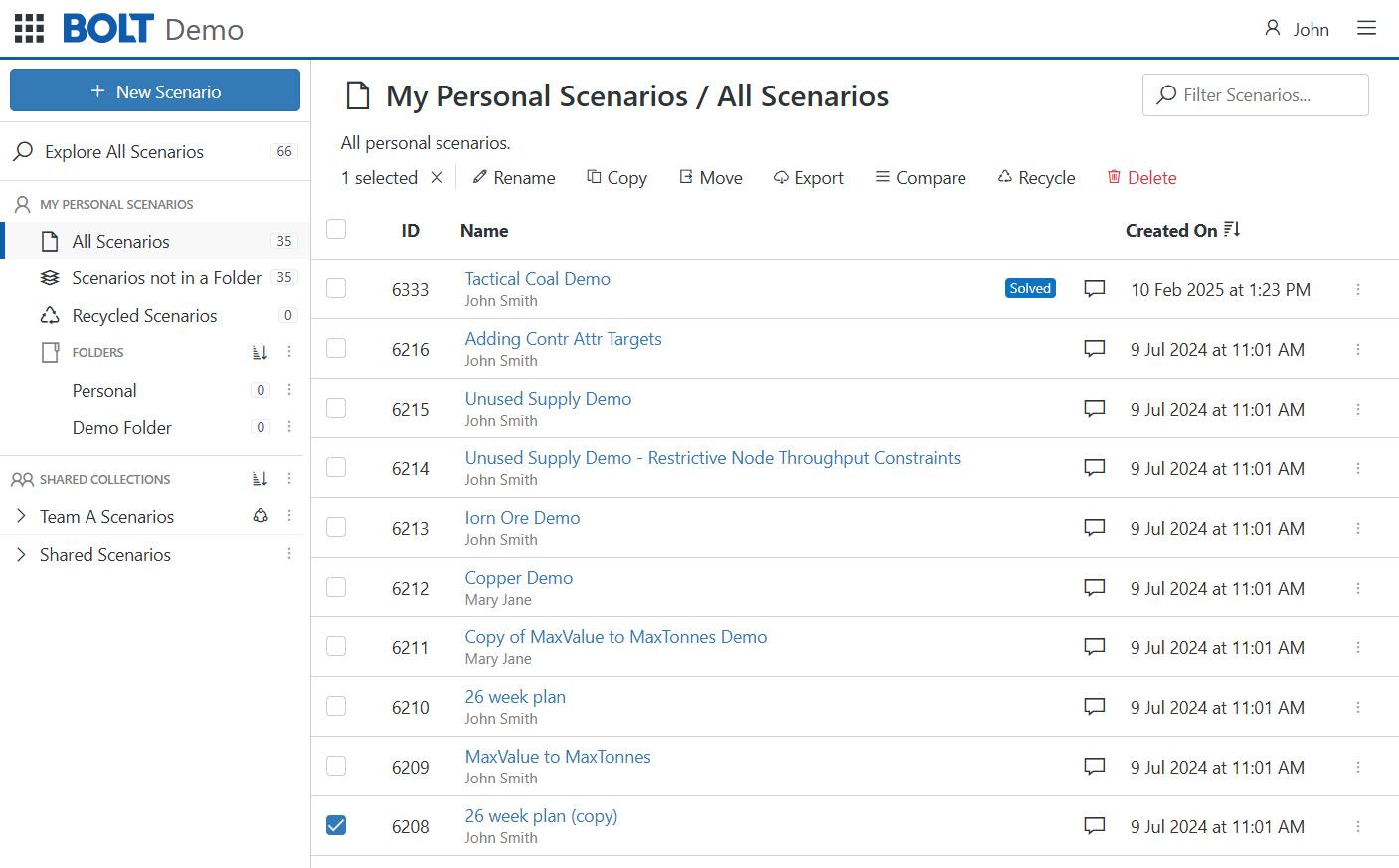Open Unused Supply Demo - Restrictive Node link

coord(712,458)
